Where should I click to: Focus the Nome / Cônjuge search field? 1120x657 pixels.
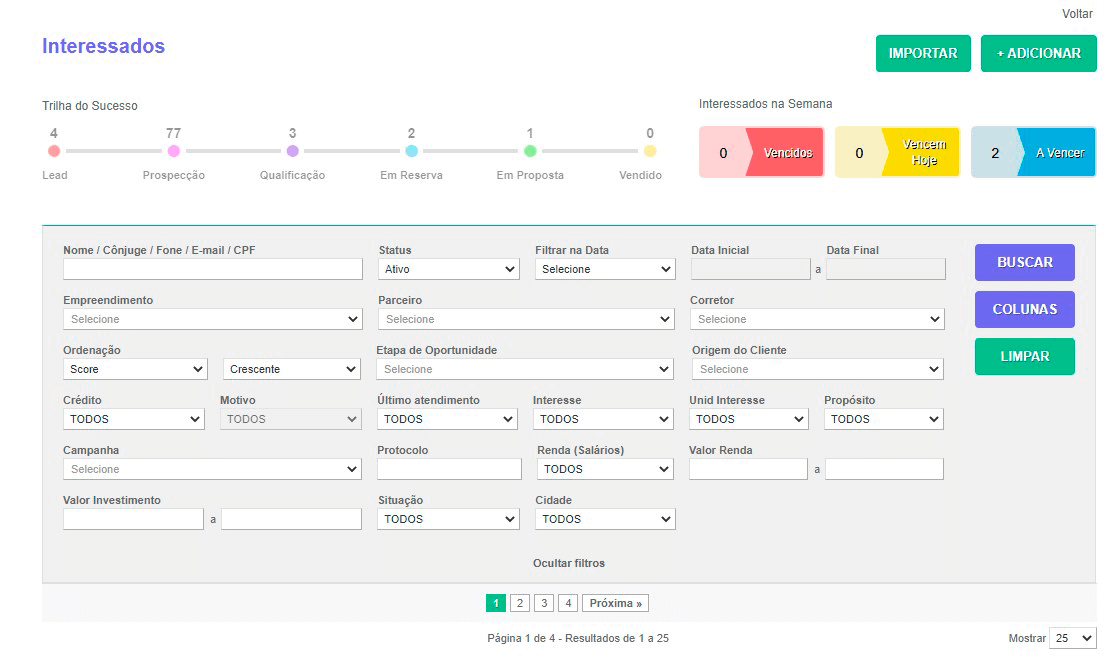[212, 269]
